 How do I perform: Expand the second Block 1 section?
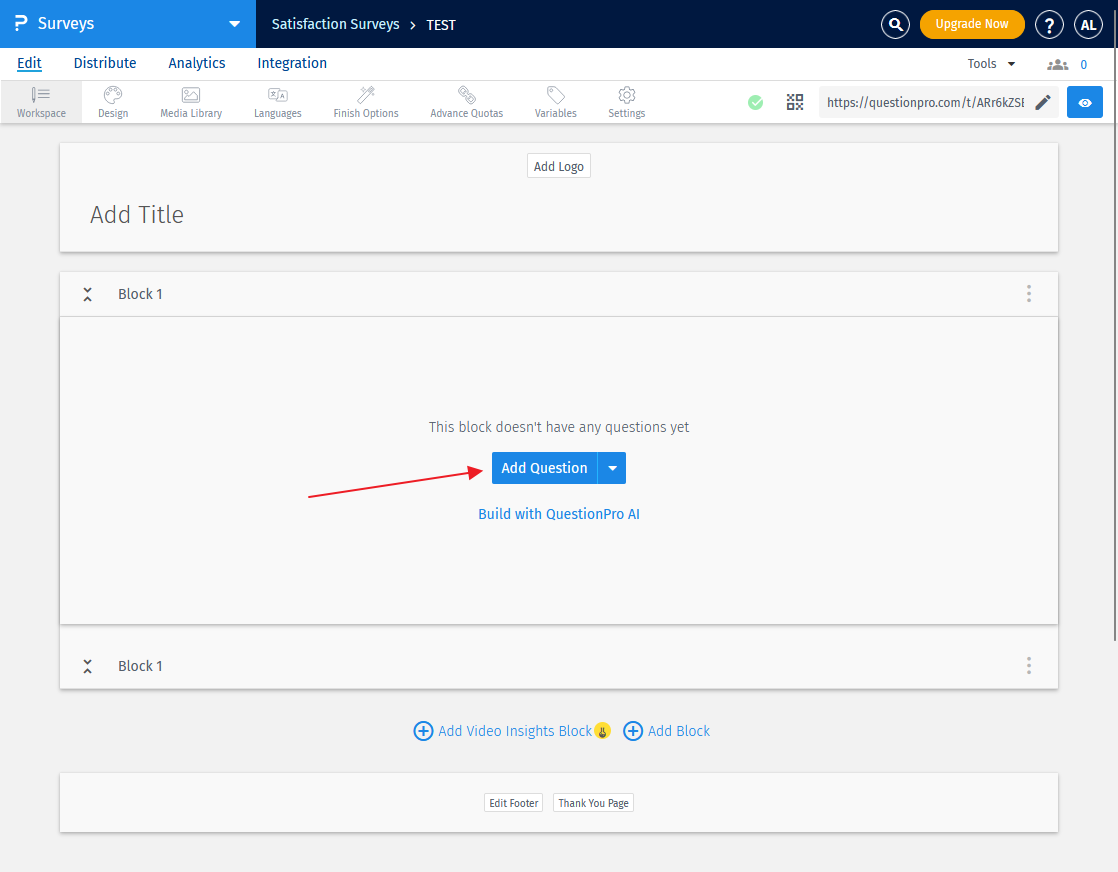(88, 666)
